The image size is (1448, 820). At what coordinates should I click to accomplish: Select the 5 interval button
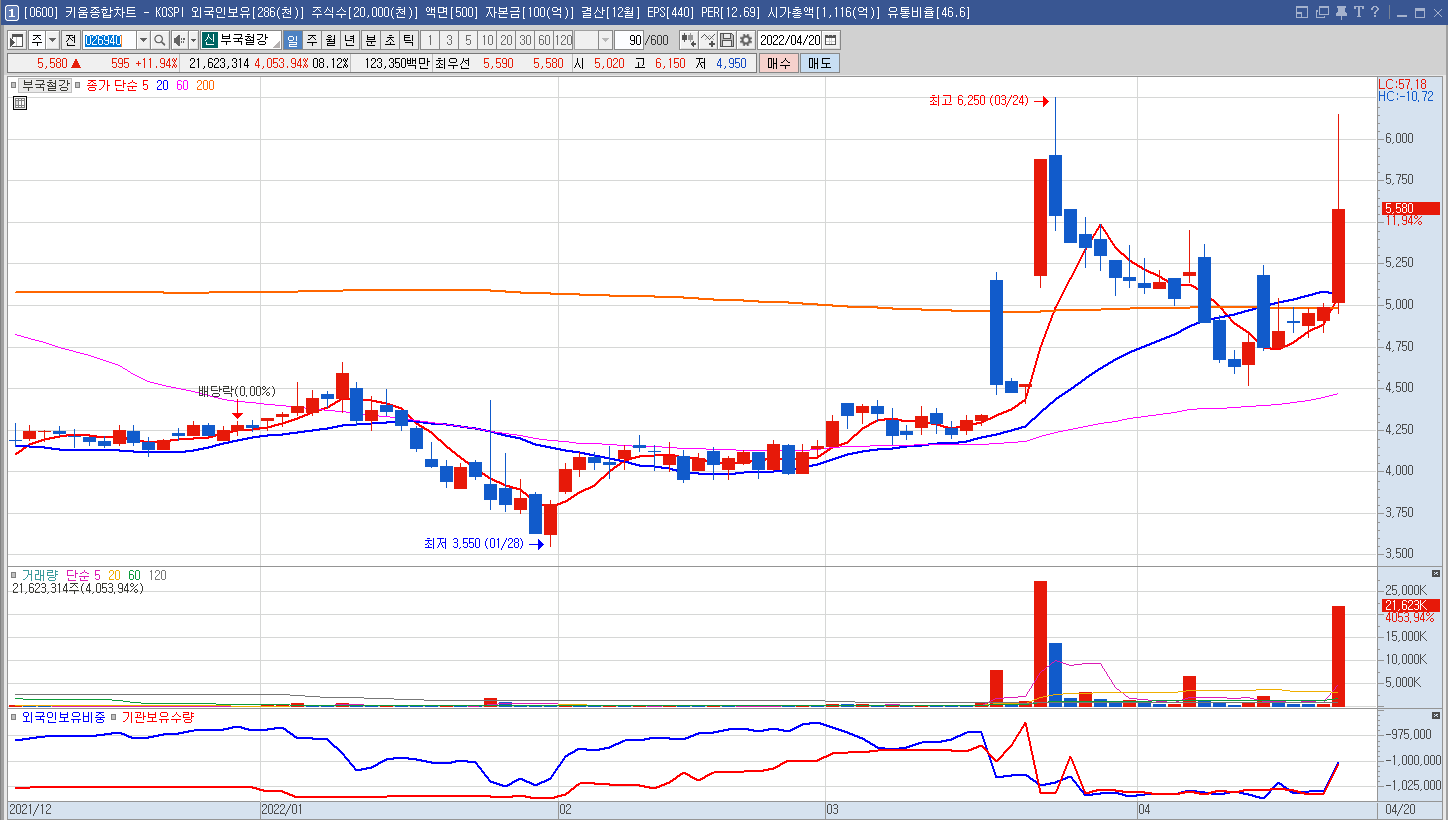(x=468, y=40)
